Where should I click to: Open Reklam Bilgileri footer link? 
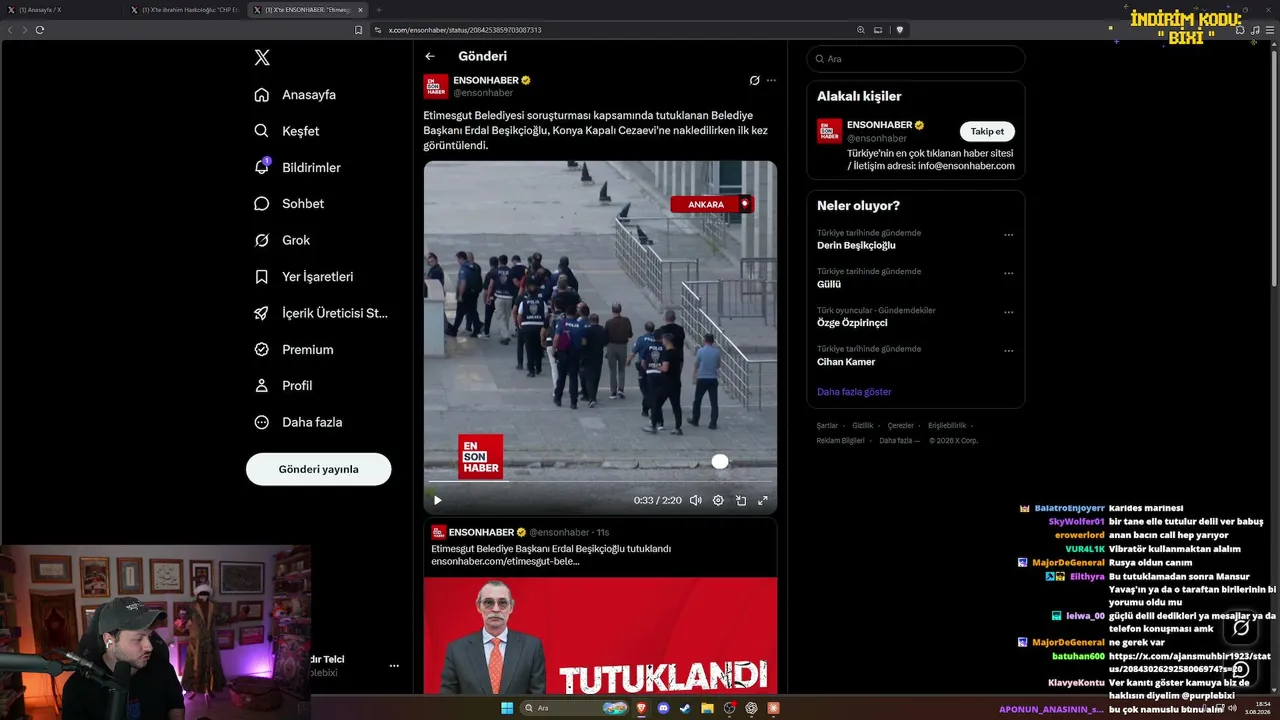click(840, 441)
